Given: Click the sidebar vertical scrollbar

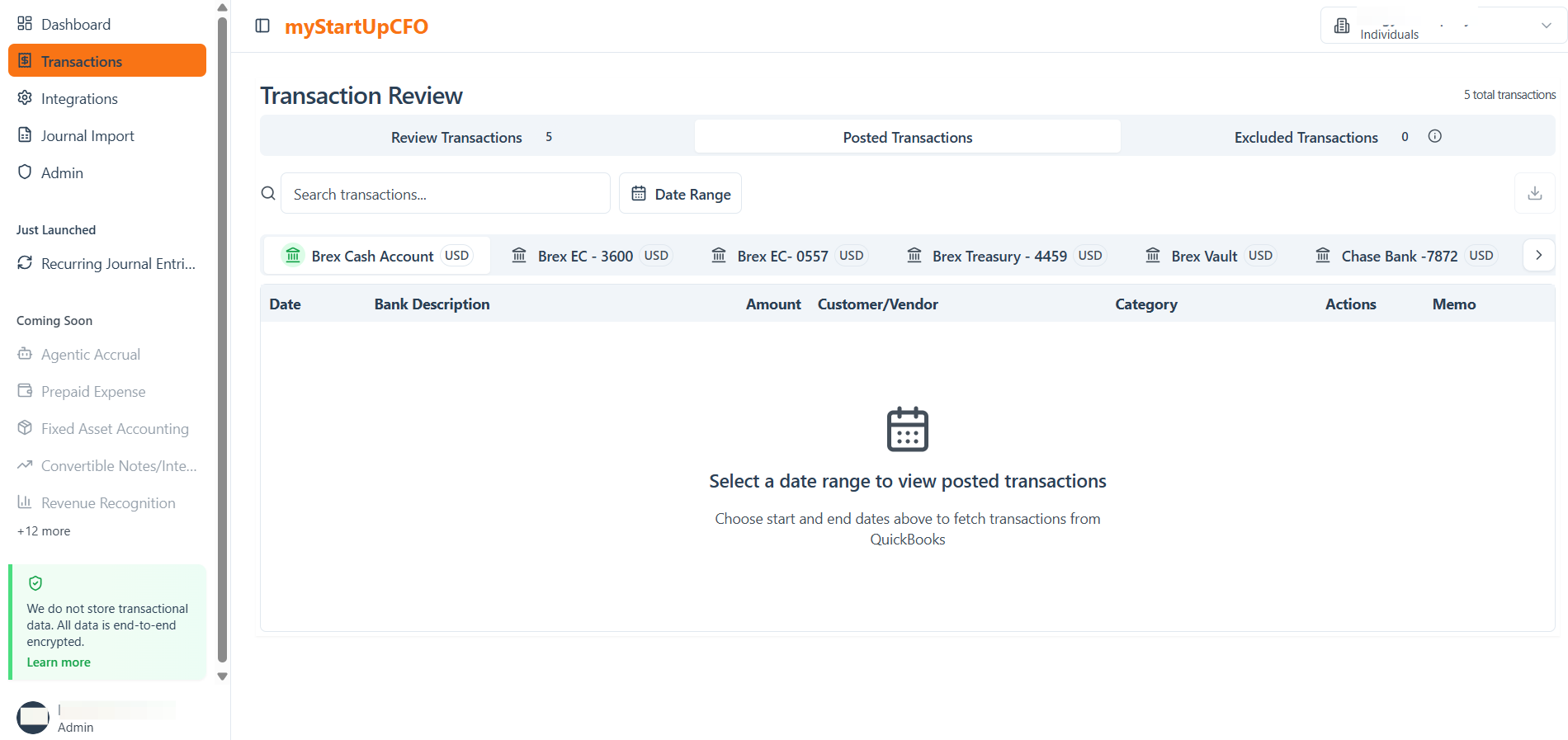Looking at the screenshot, I should click(x=222, y=339).
